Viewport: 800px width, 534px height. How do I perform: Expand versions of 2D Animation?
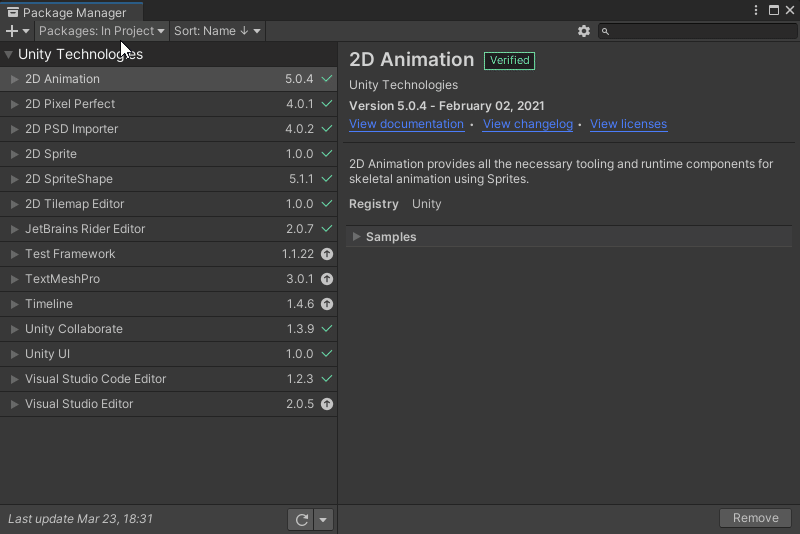[x=15, y=79]
